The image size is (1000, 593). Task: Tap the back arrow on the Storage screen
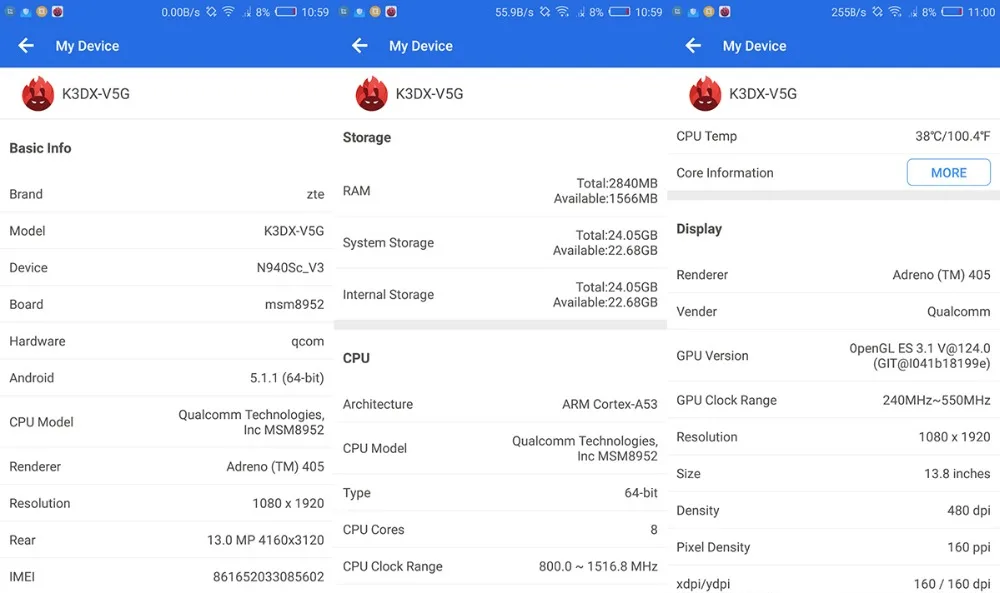(x=360, y=45)
